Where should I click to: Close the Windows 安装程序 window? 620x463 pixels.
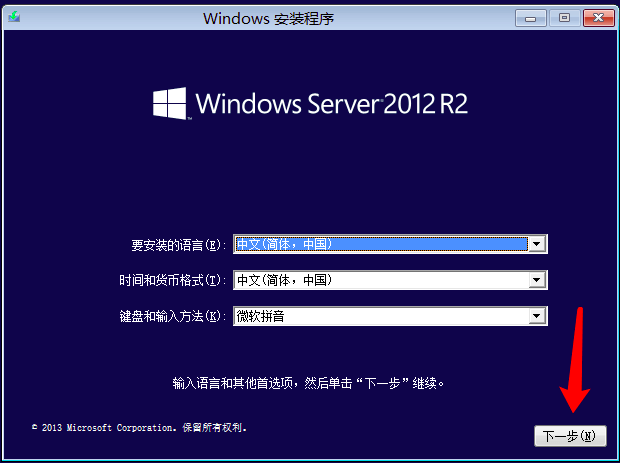pyautogui.click(x=599, y=18)
